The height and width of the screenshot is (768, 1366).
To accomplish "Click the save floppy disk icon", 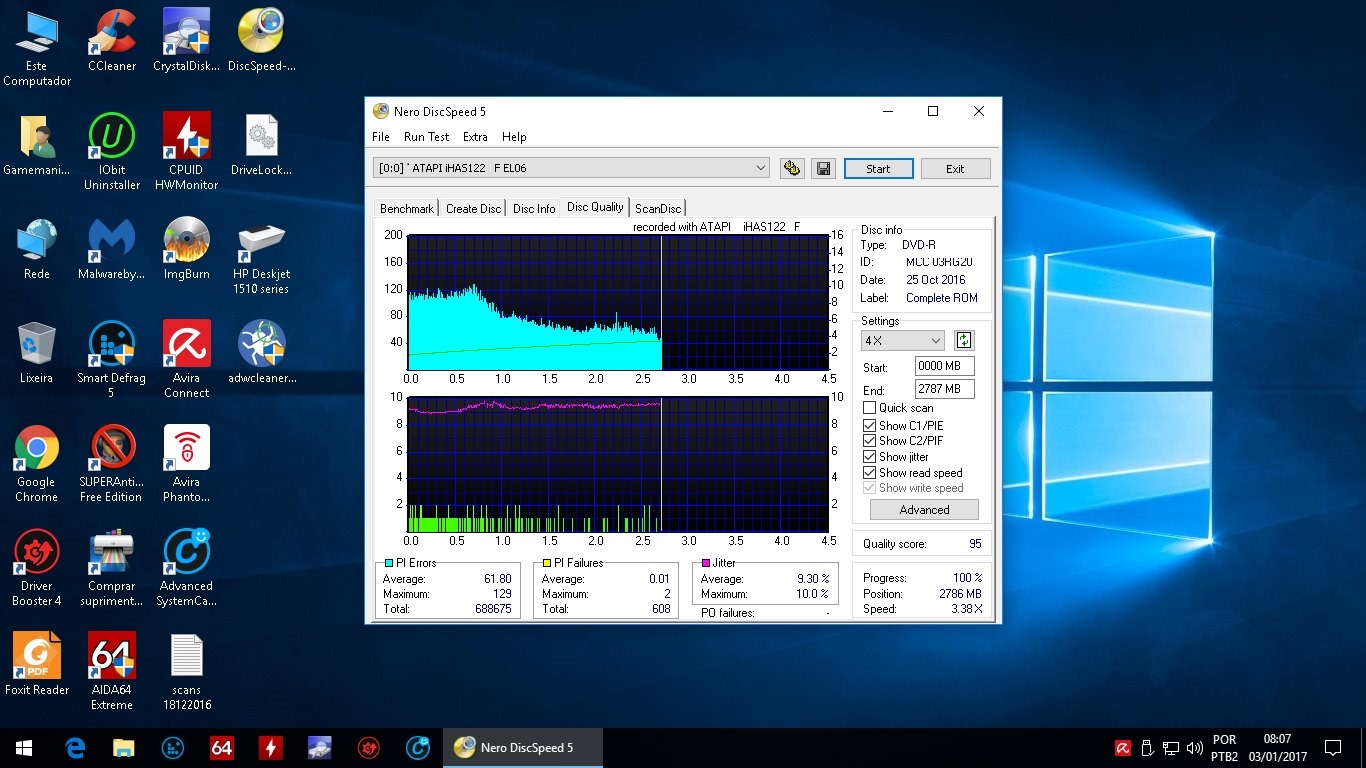I will coord(824,169).
